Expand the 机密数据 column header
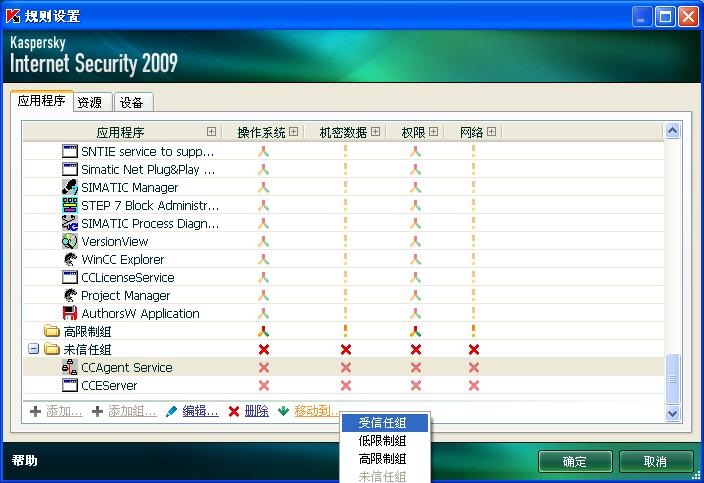Screen dimensions: 704x483 pos(375,132)
